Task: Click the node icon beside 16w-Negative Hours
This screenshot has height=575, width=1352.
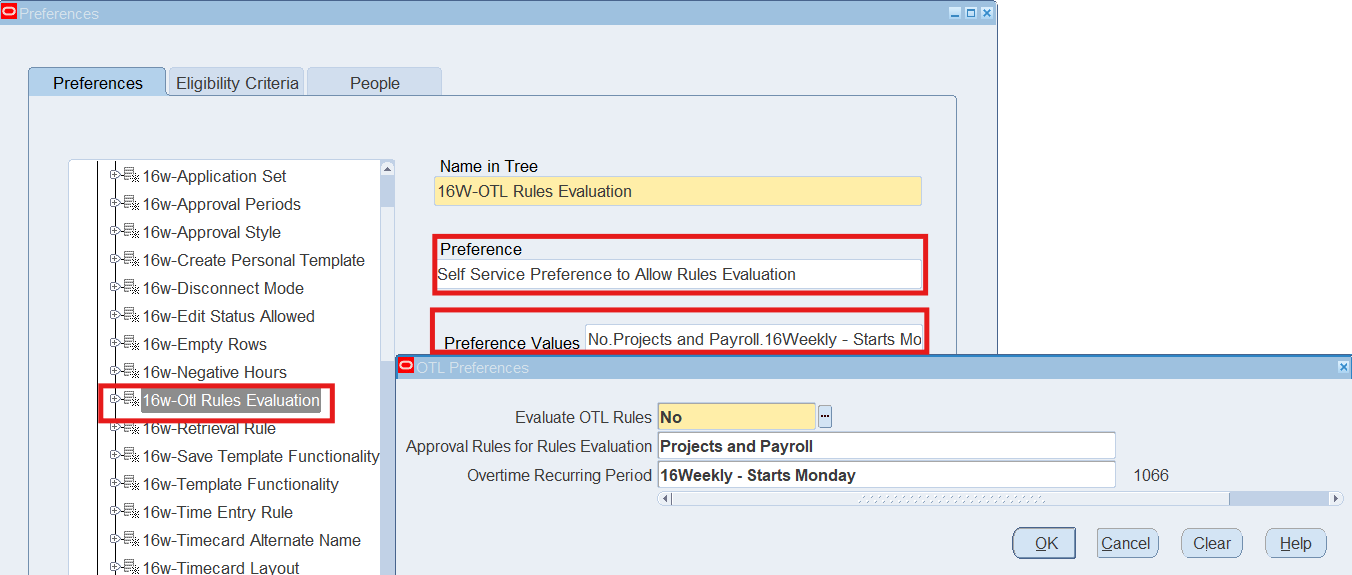Action: point(131,372)
